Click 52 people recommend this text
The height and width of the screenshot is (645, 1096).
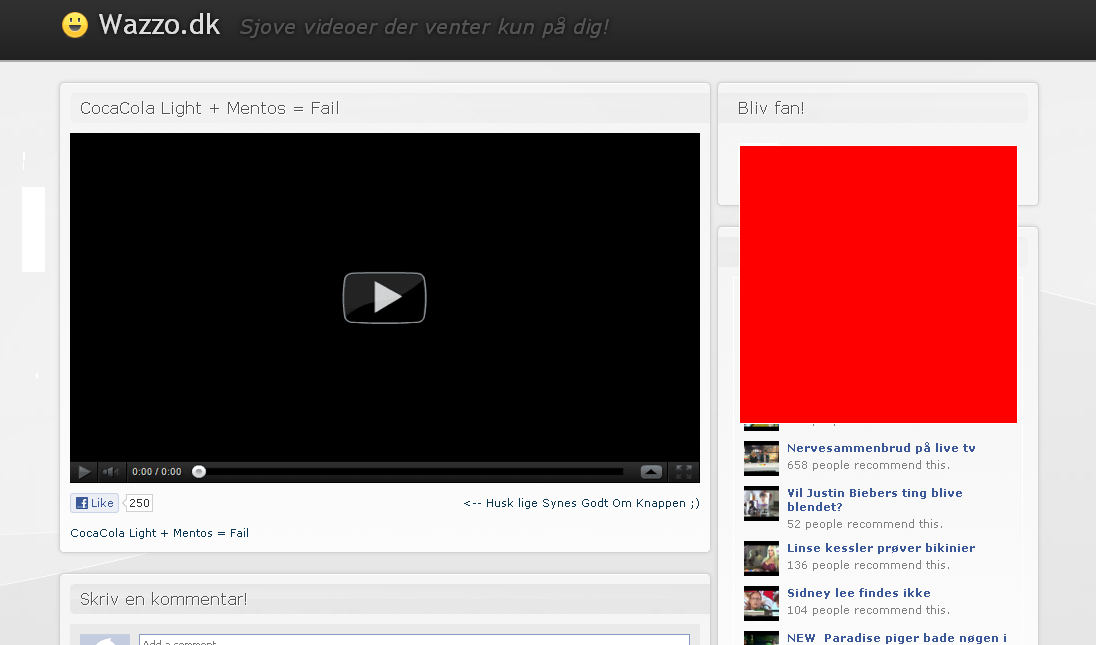865,524
